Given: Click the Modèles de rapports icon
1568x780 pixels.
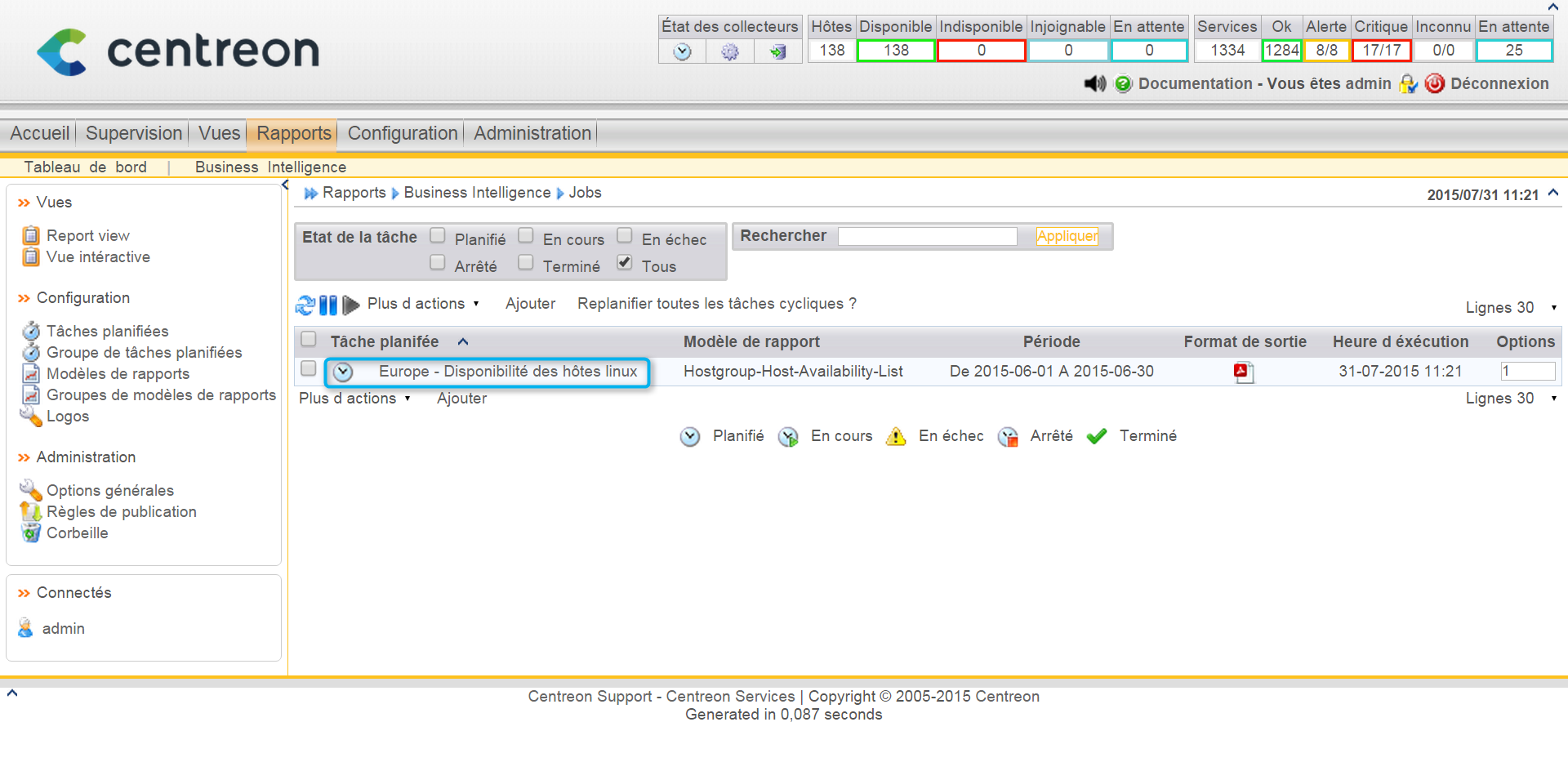Looking at the screenshot, I should pos(31,373).
